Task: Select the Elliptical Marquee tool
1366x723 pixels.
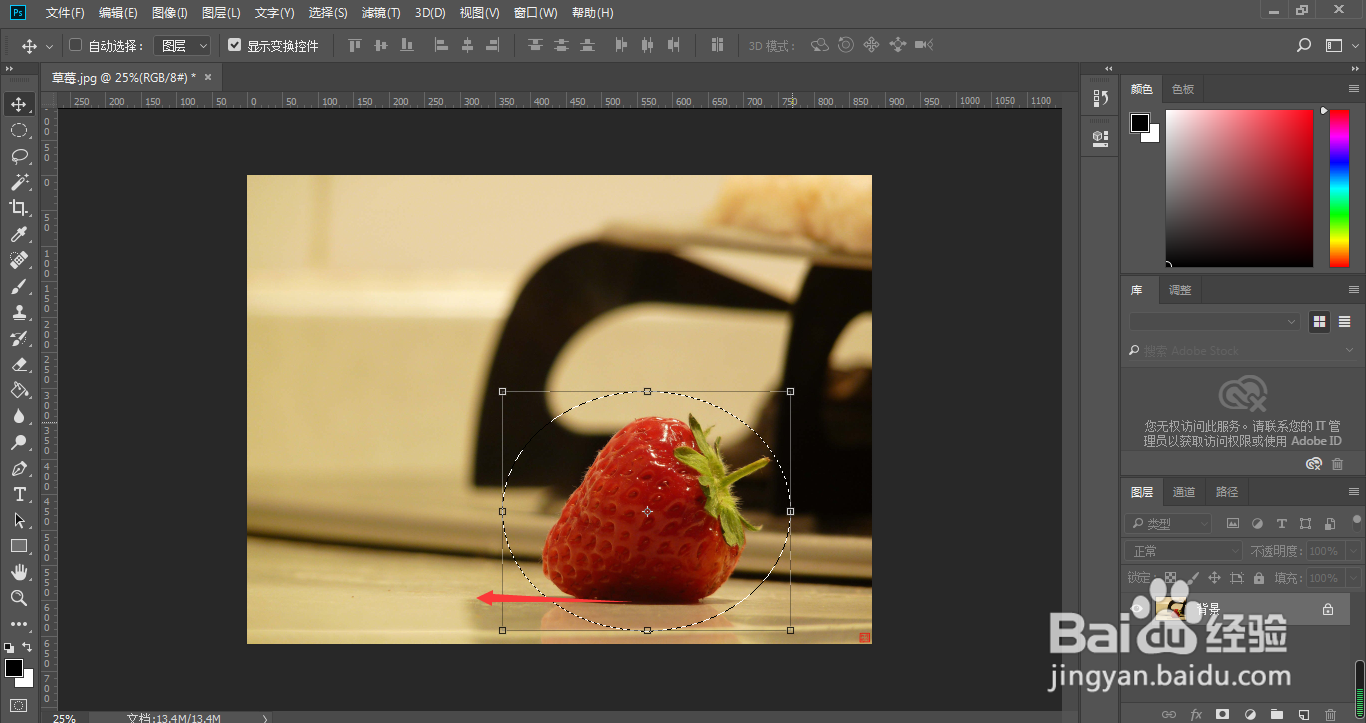Action: (x=19, y=130)
